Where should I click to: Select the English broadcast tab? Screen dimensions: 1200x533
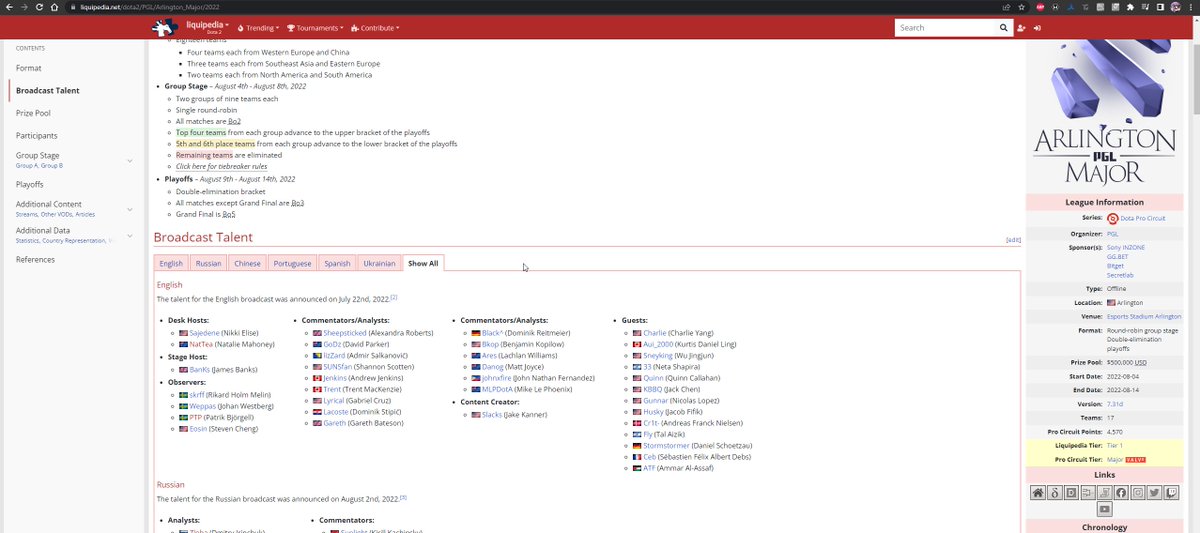click(x=171, y=263)
